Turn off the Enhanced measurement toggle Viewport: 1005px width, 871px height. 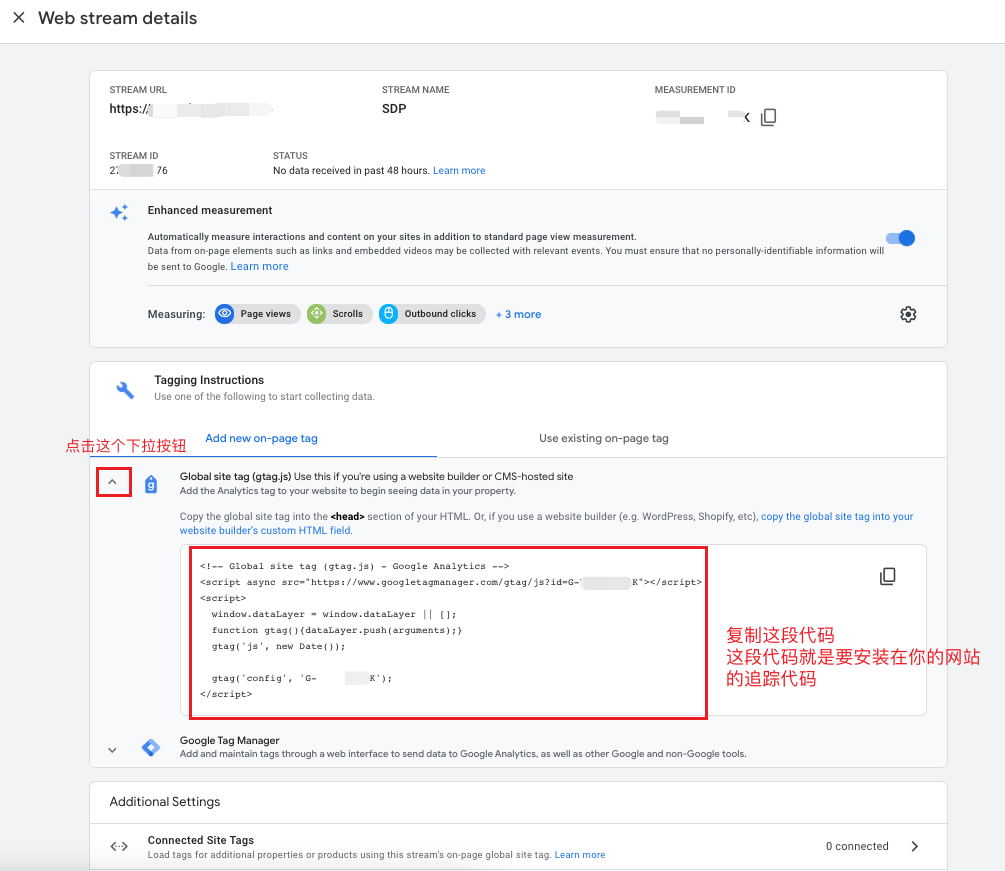[901, 238]
